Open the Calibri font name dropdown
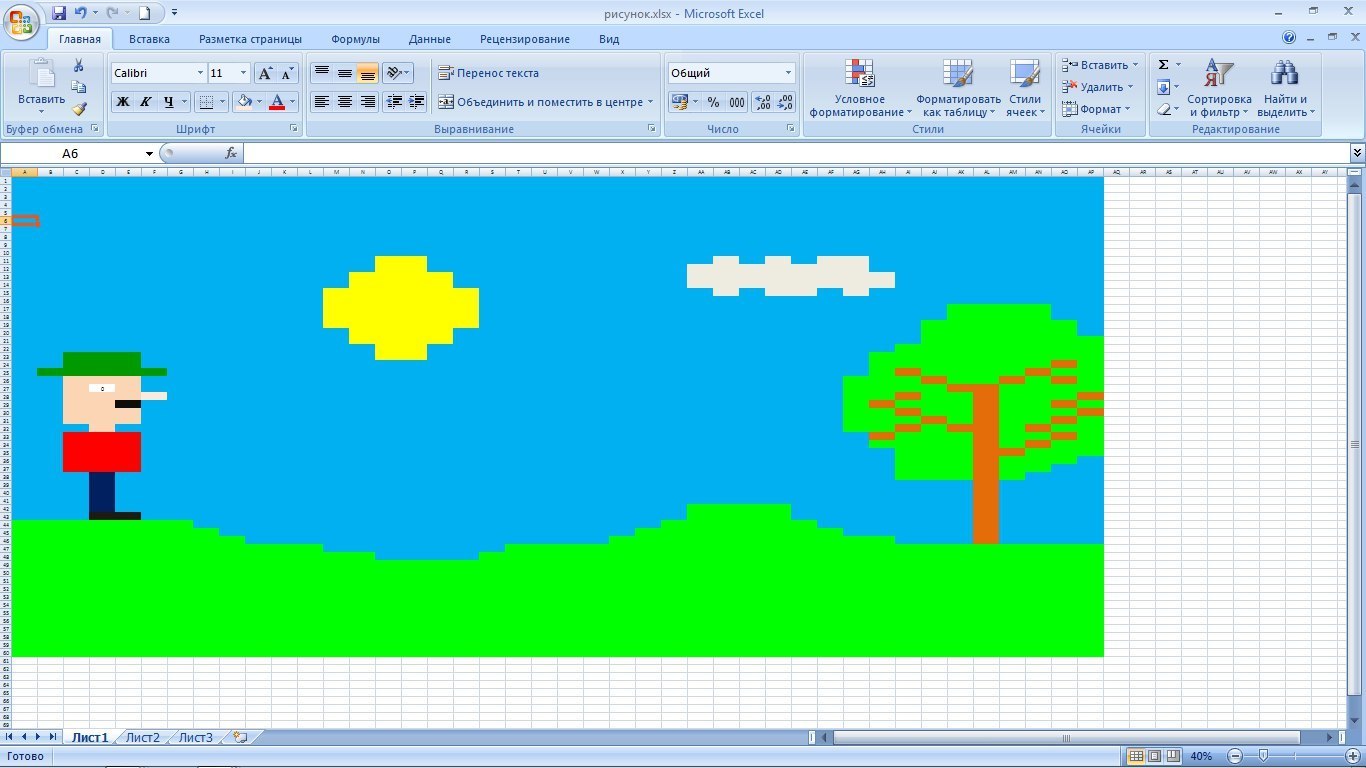 pos(200,73)
